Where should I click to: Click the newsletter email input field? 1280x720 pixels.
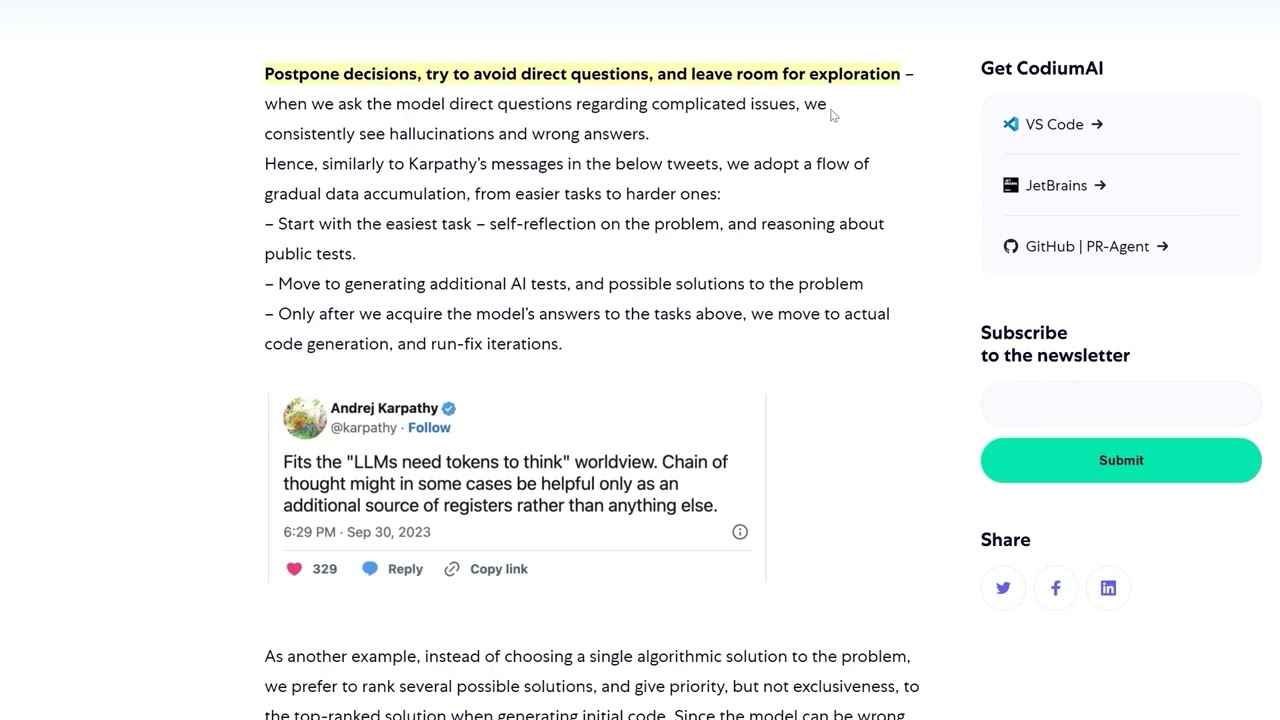pos(1120,403)
